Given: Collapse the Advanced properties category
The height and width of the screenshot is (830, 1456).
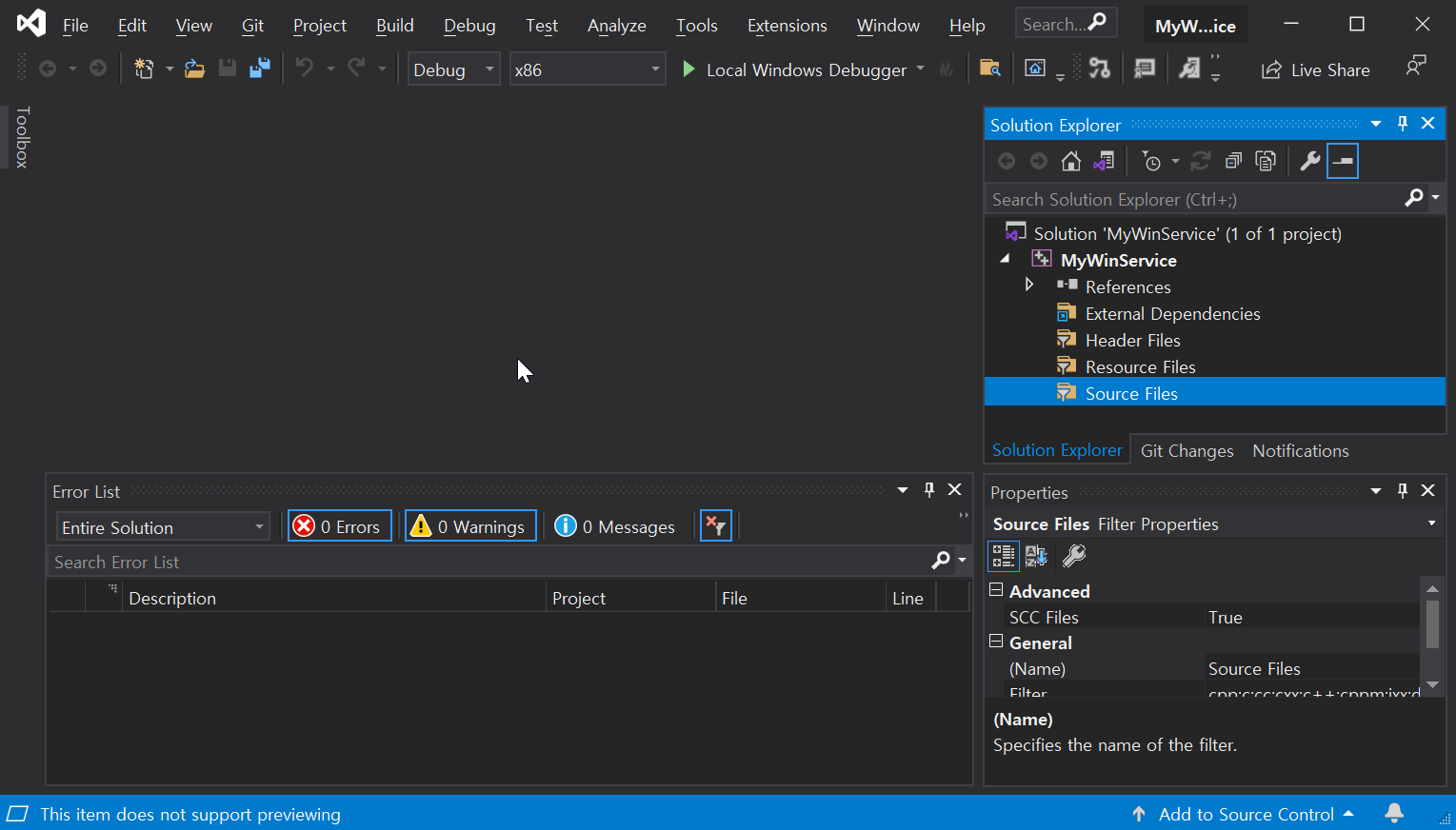Looking at the screenshot, I should pos(996,589).
